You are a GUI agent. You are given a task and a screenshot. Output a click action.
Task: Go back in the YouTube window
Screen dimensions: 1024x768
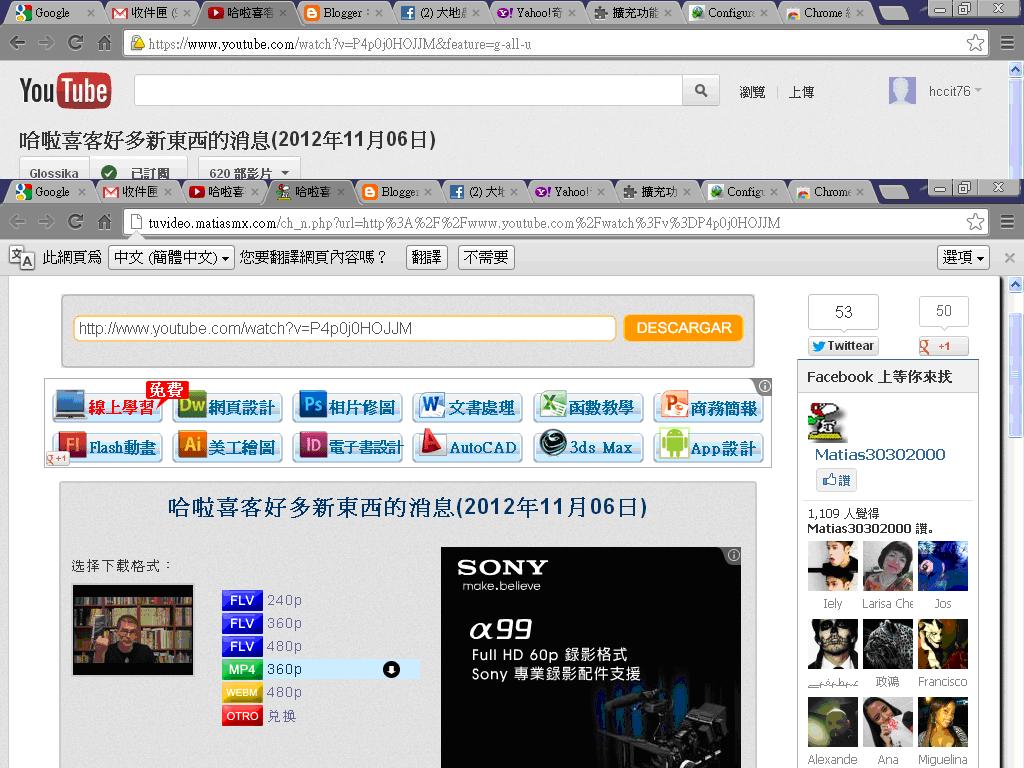pyautogui.click(x=18, y=44)
